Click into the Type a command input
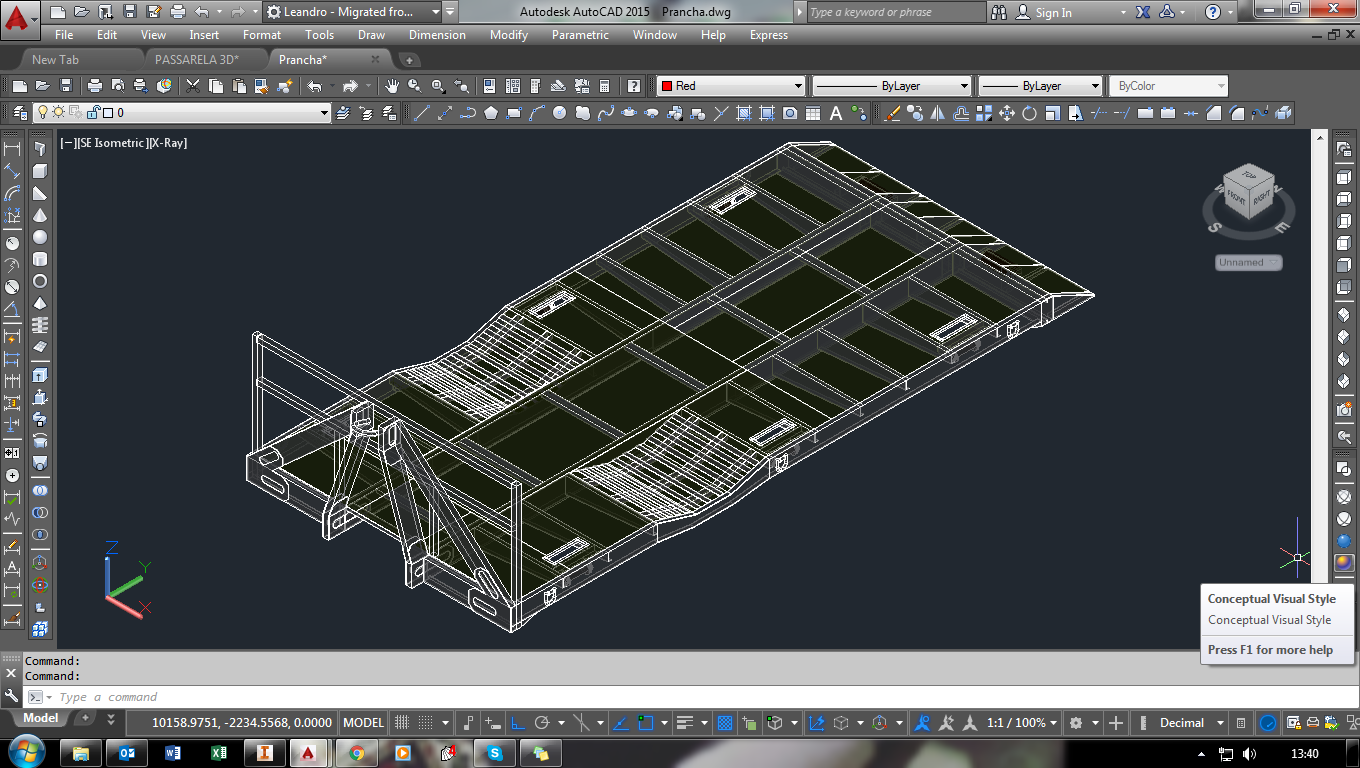This screenshot has height=768, width=1360. pyautogui.click(x=680, y=697)
